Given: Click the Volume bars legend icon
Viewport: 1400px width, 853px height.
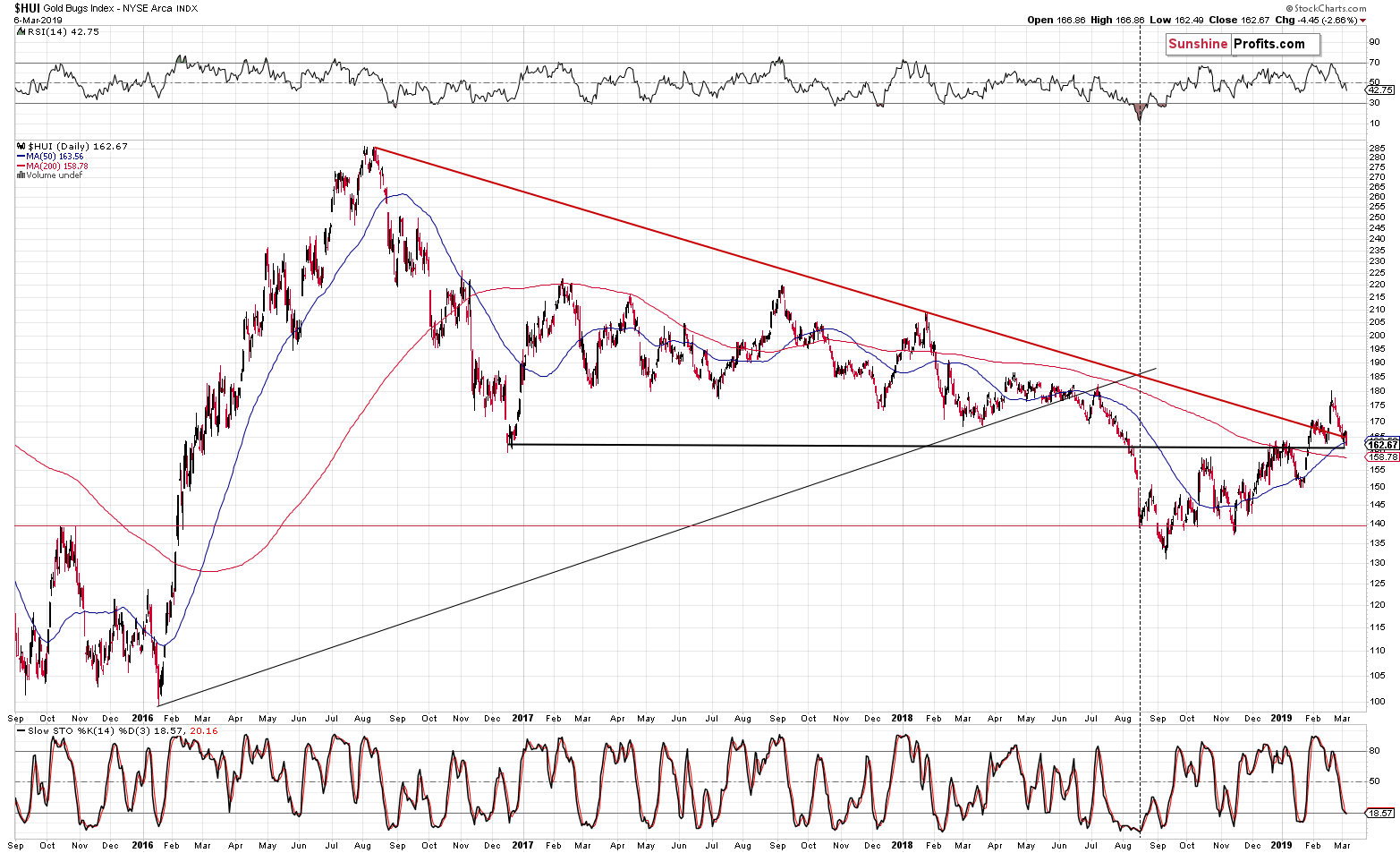Looking at the screenshot, I should 21,175.
